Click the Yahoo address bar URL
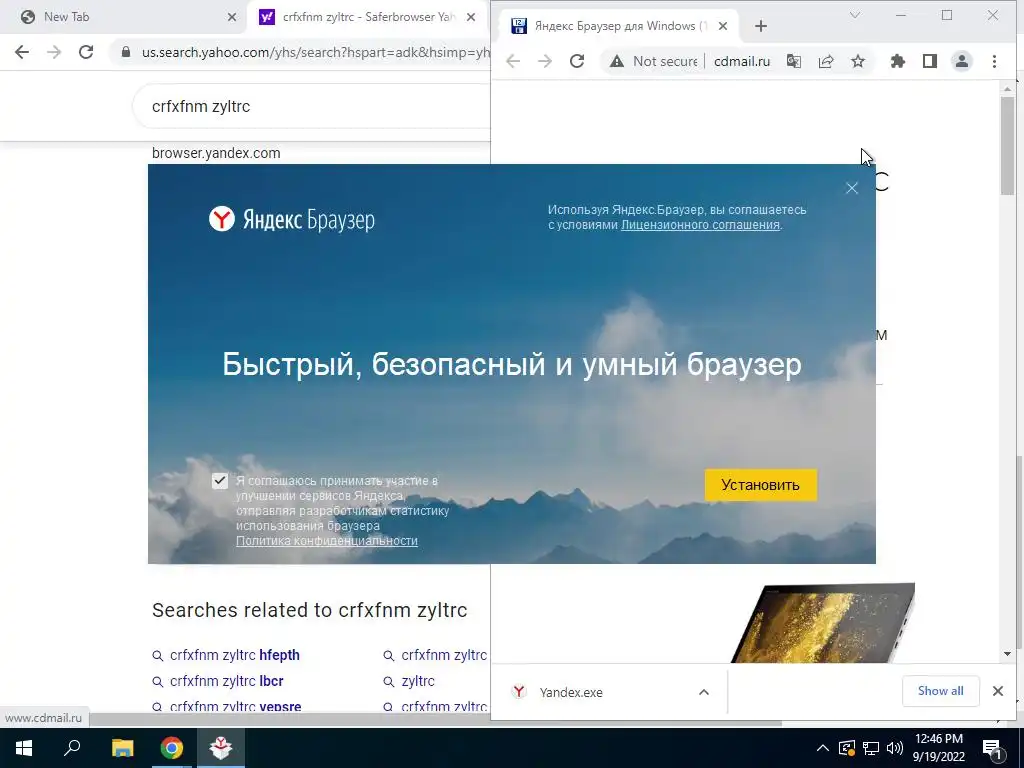 point(315,53)
